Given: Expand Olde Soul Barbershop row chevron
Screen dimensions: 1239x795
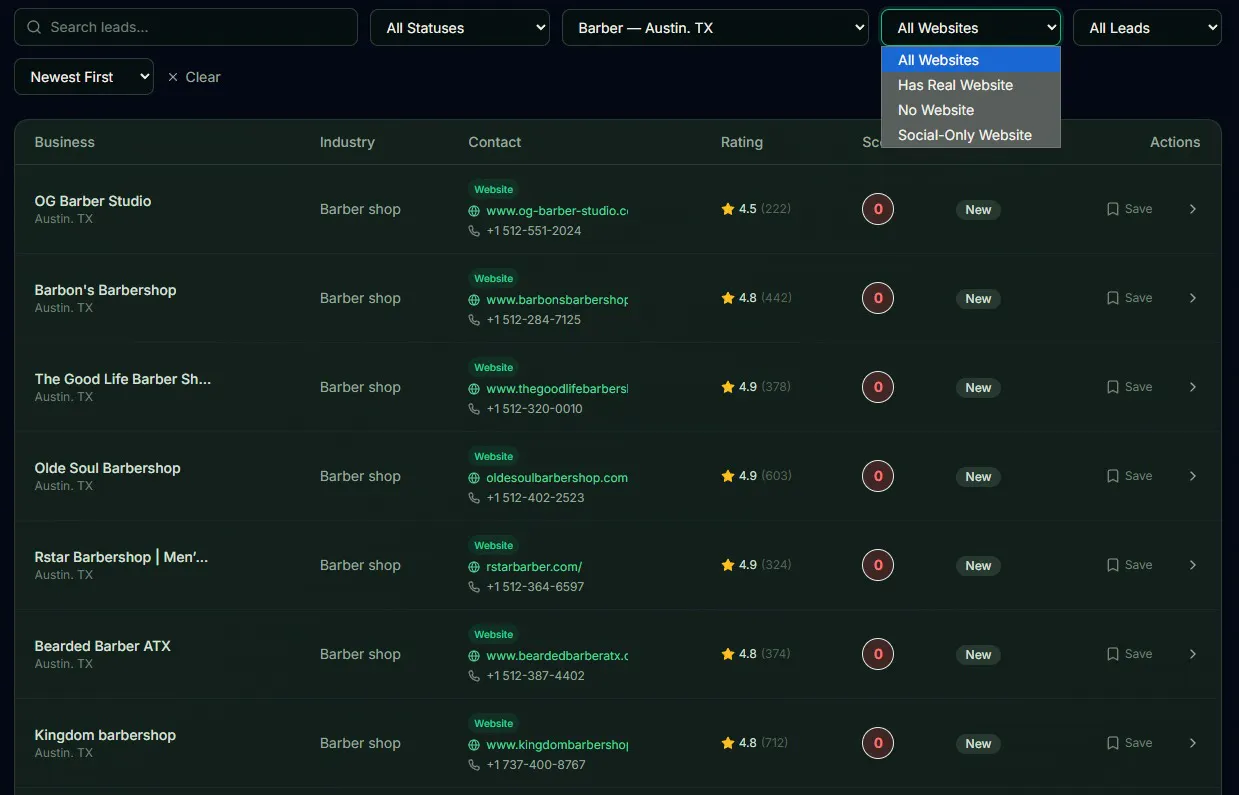Looking at the screenshot, I should pos(1193,476).
